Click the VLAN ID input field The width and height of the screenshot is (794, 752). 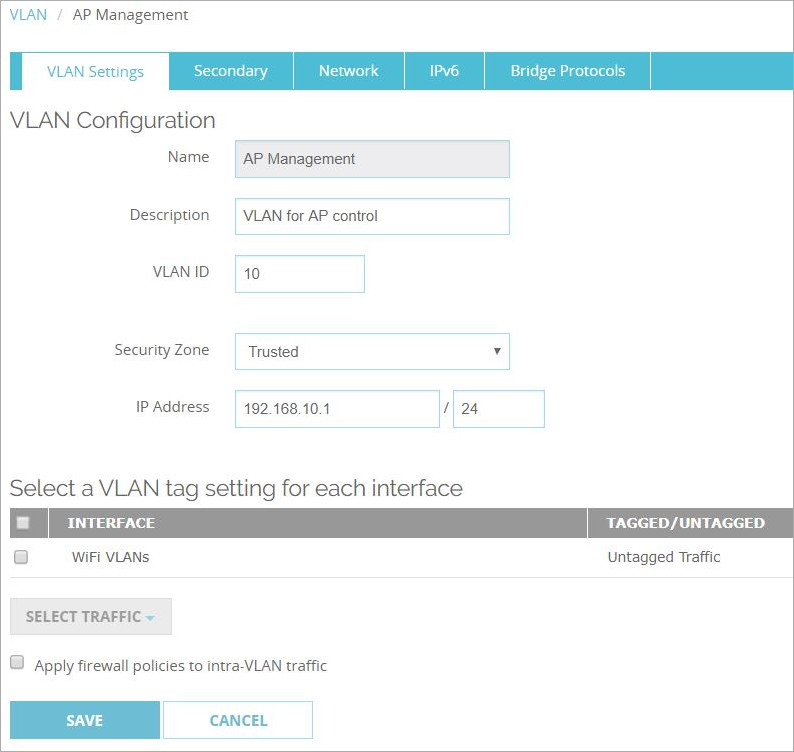pyautogui.click(x=300, y=273)
